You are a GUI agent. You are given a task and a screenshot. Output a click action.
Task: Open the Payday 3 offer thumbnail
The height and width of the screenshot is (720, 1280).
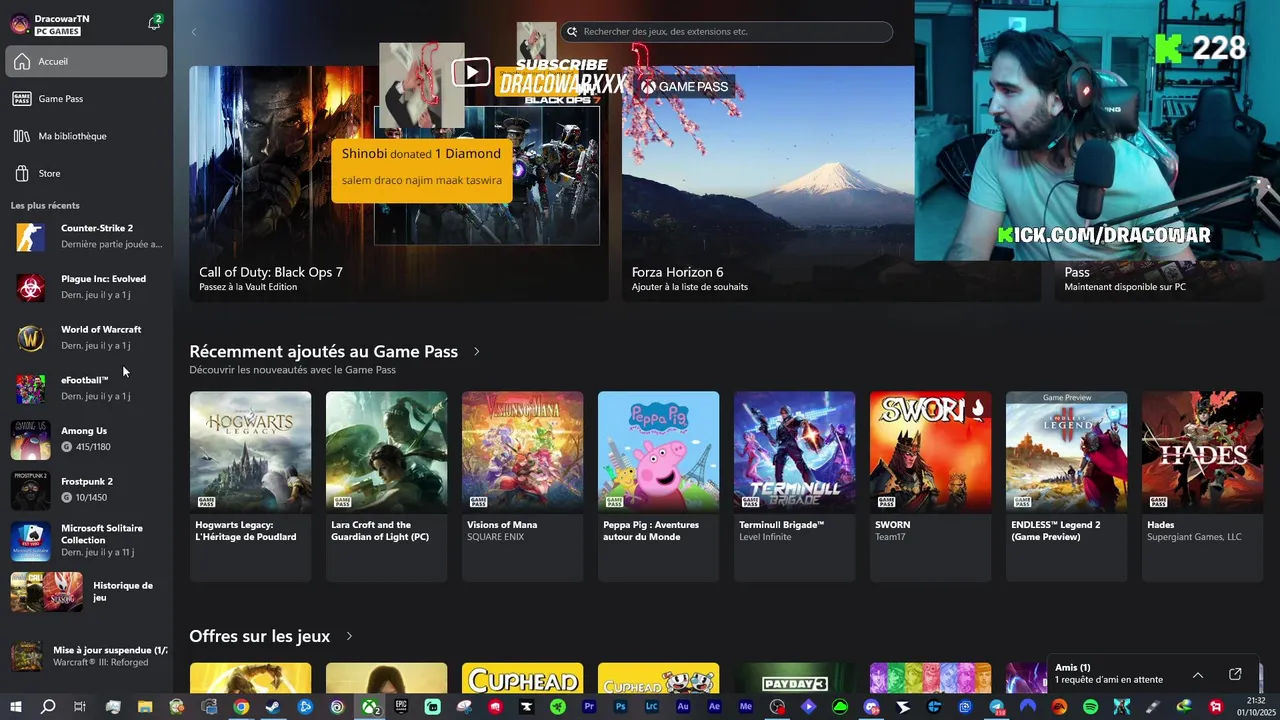pyautogui.click(x=794, y=678)
